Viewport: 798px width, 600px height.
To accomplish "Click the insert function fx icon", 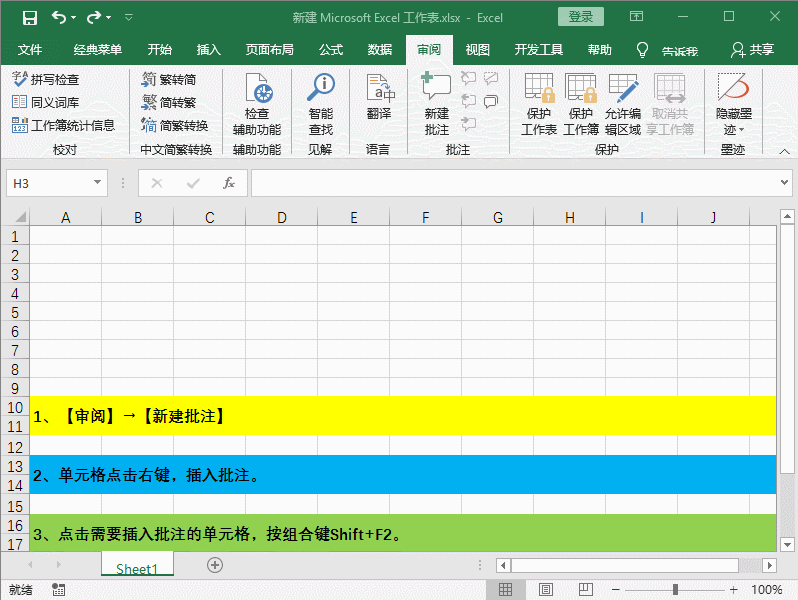I will point(229,183).
